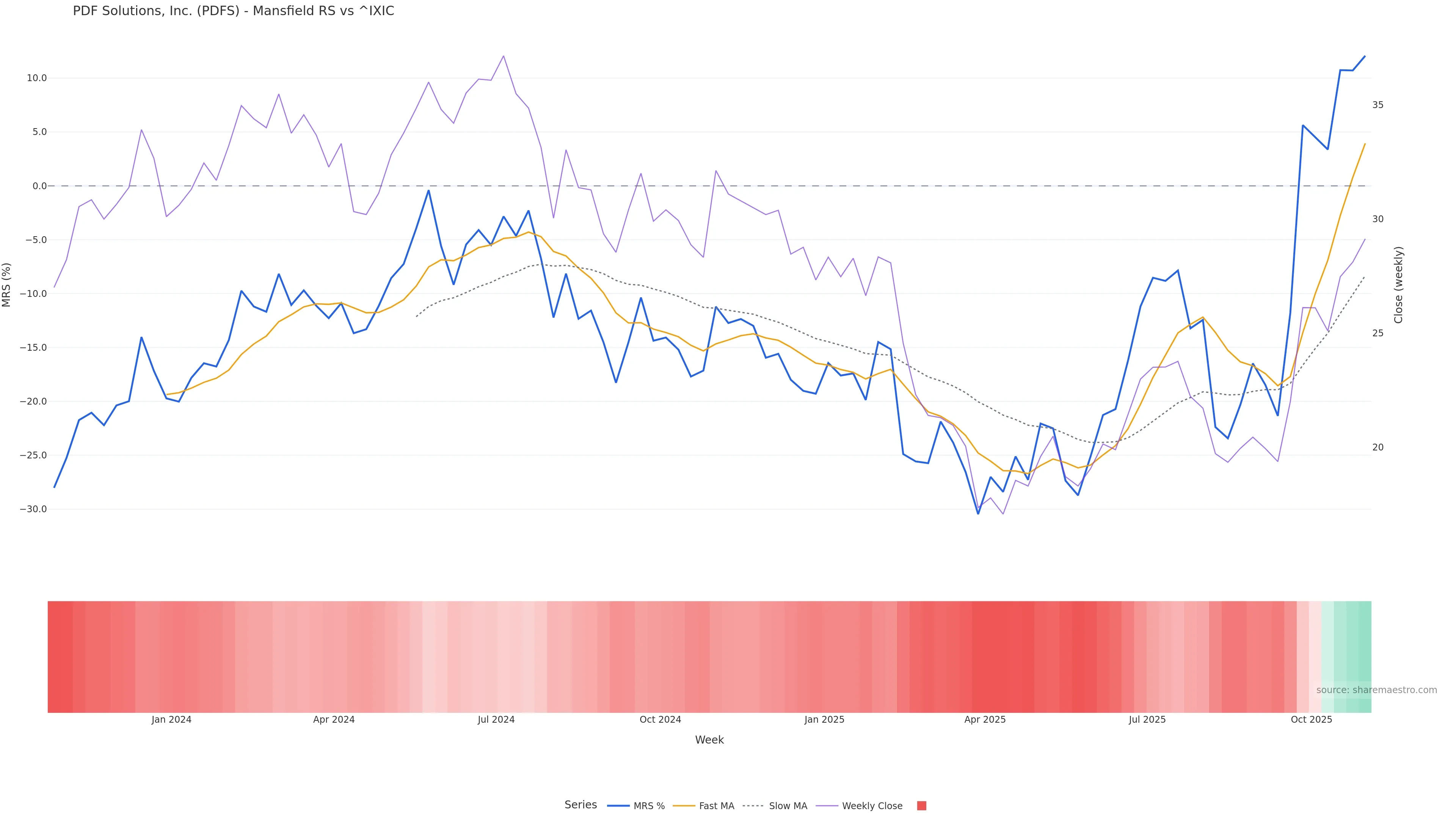The width and height of the screenshot is (1456, 819).
Task: Click the chart title for PDF Solutions
Action: [234, 11]
